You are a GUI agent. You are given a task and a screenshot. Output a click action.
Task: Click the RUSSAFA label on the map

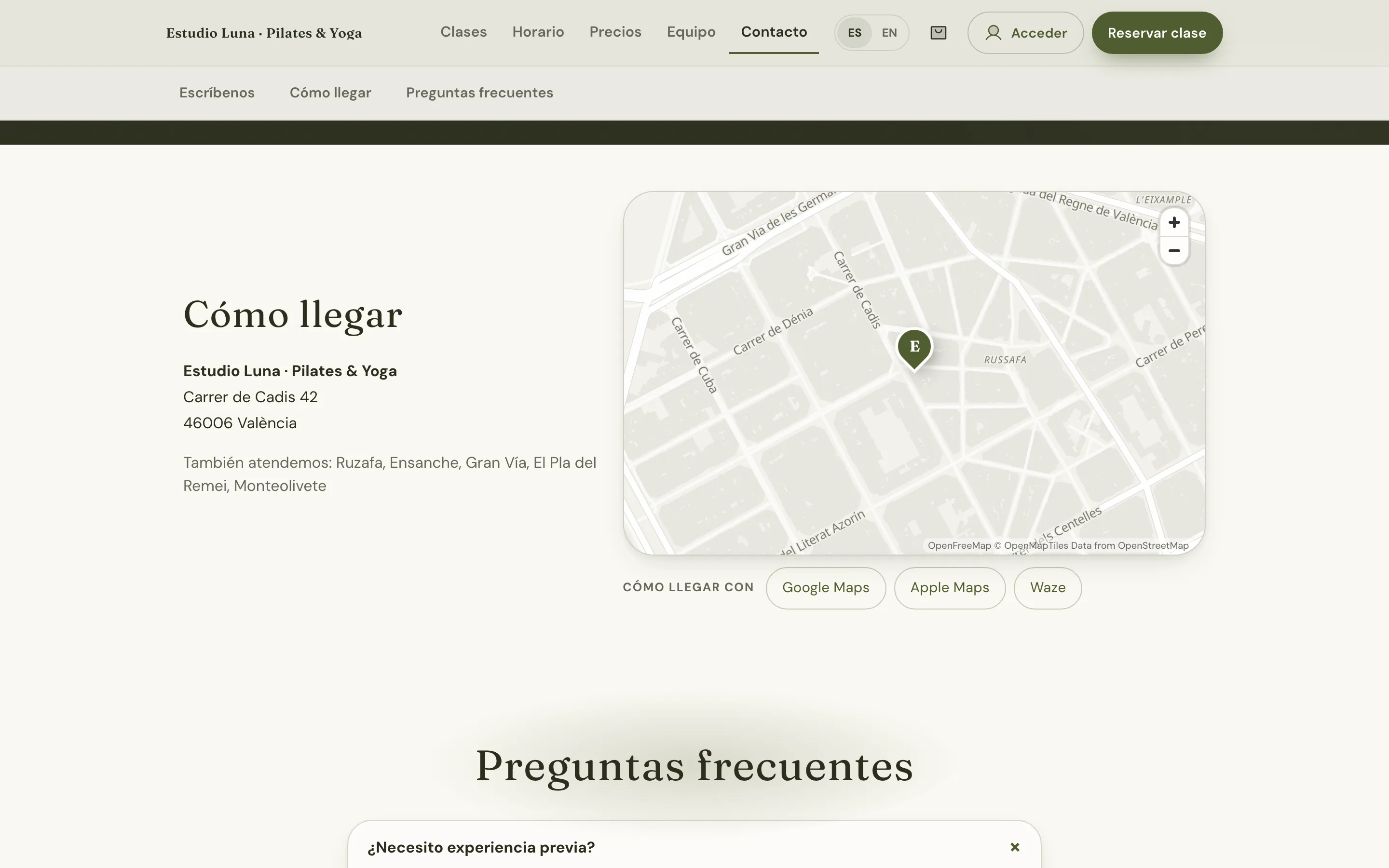coord(1005,360)
